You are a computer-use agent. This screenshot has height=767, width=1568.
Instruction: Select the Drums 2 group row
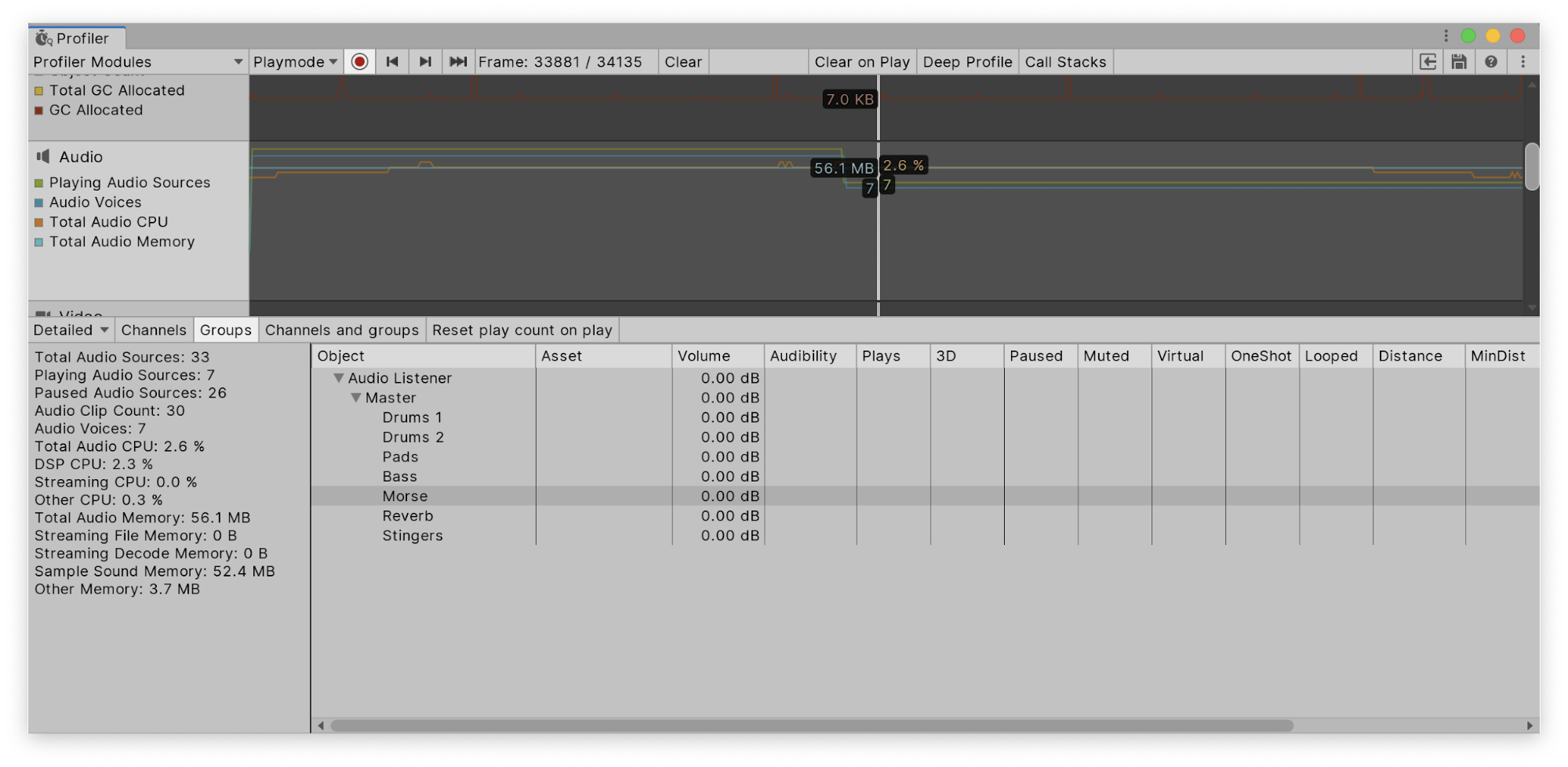pyautogui.click(x=925, y=437)
